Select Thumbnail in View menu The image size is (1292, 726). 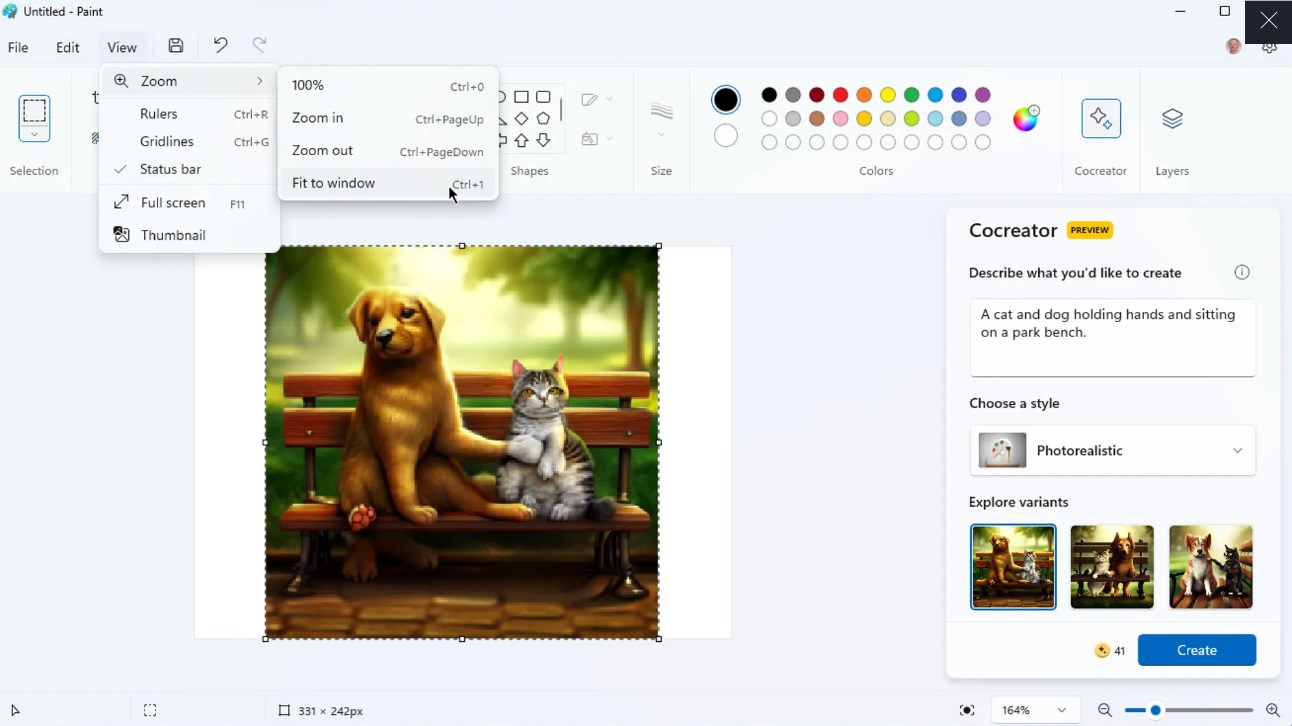[x=189, y=235]
